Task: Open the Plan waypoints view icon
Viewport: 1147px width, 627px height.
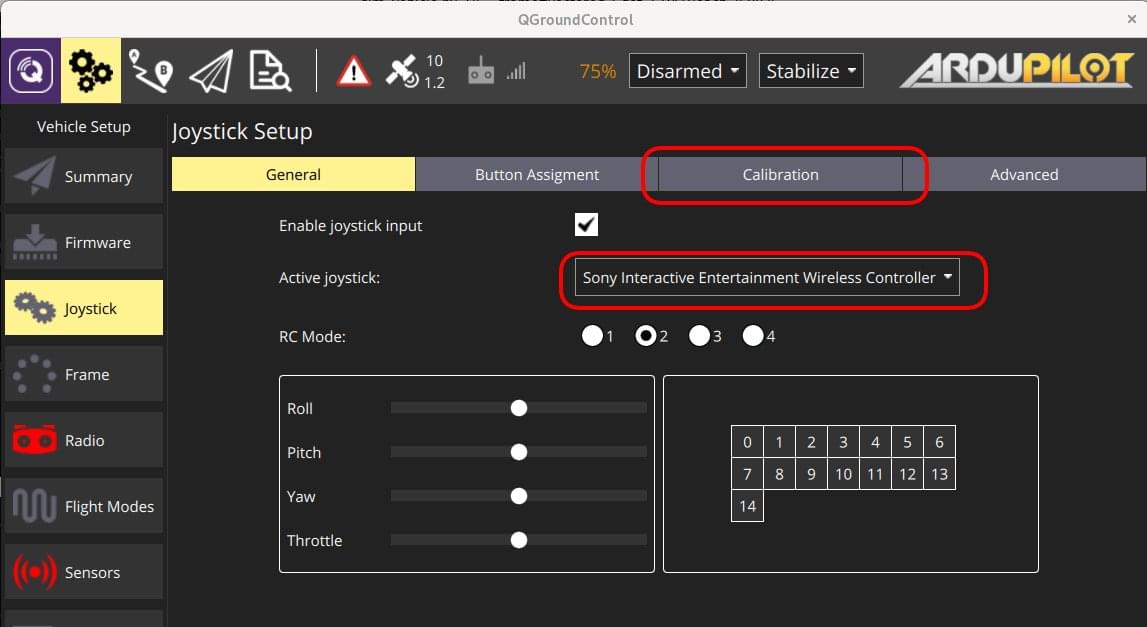Action: click(x=151, y=71)
